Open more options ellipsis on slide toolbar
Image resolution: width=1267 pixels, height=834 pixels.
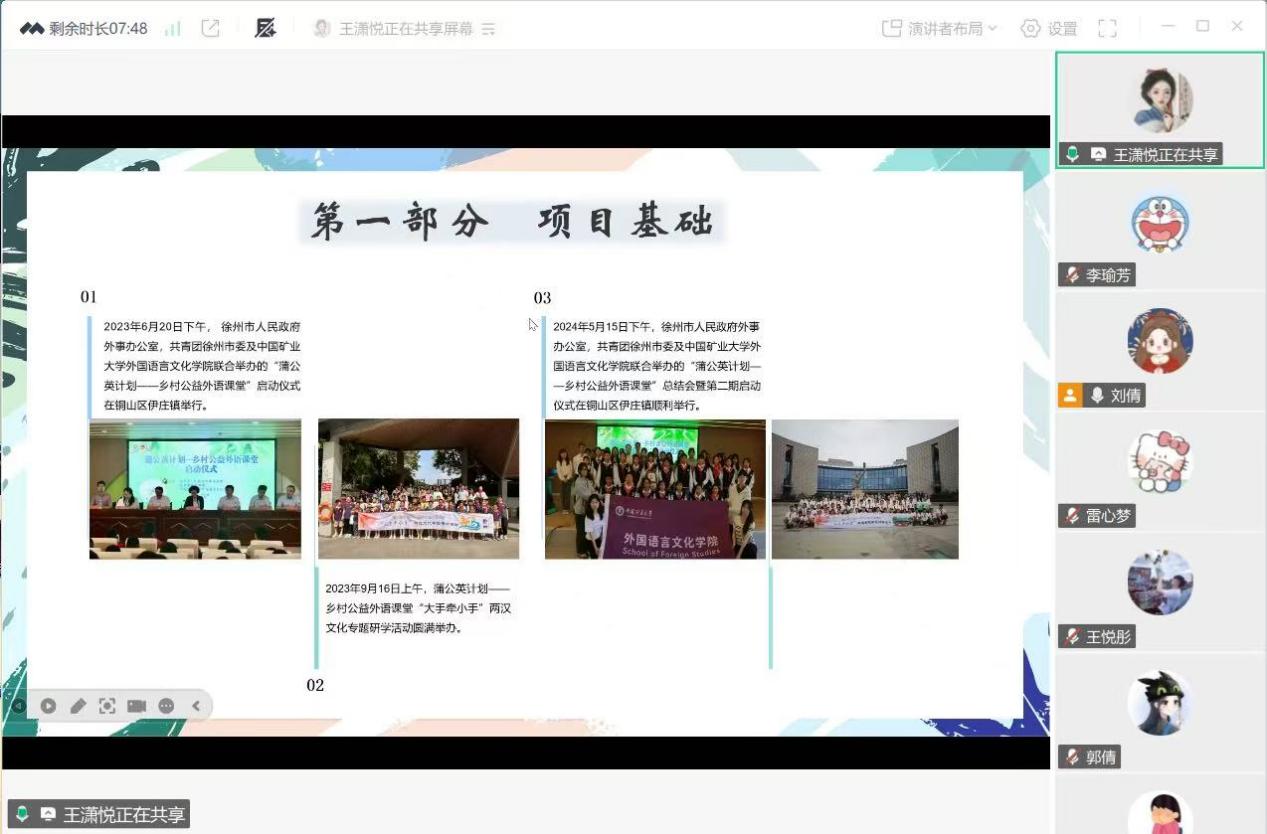click(166, 706)
